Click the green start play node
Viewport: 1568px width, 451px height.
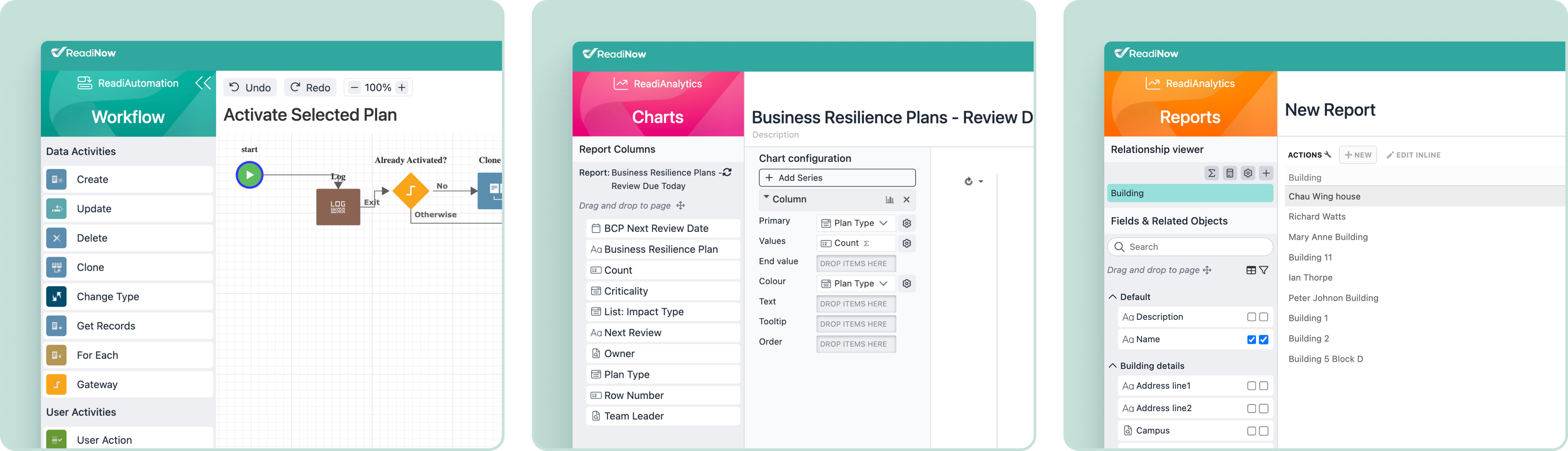[x=250, y=175]
